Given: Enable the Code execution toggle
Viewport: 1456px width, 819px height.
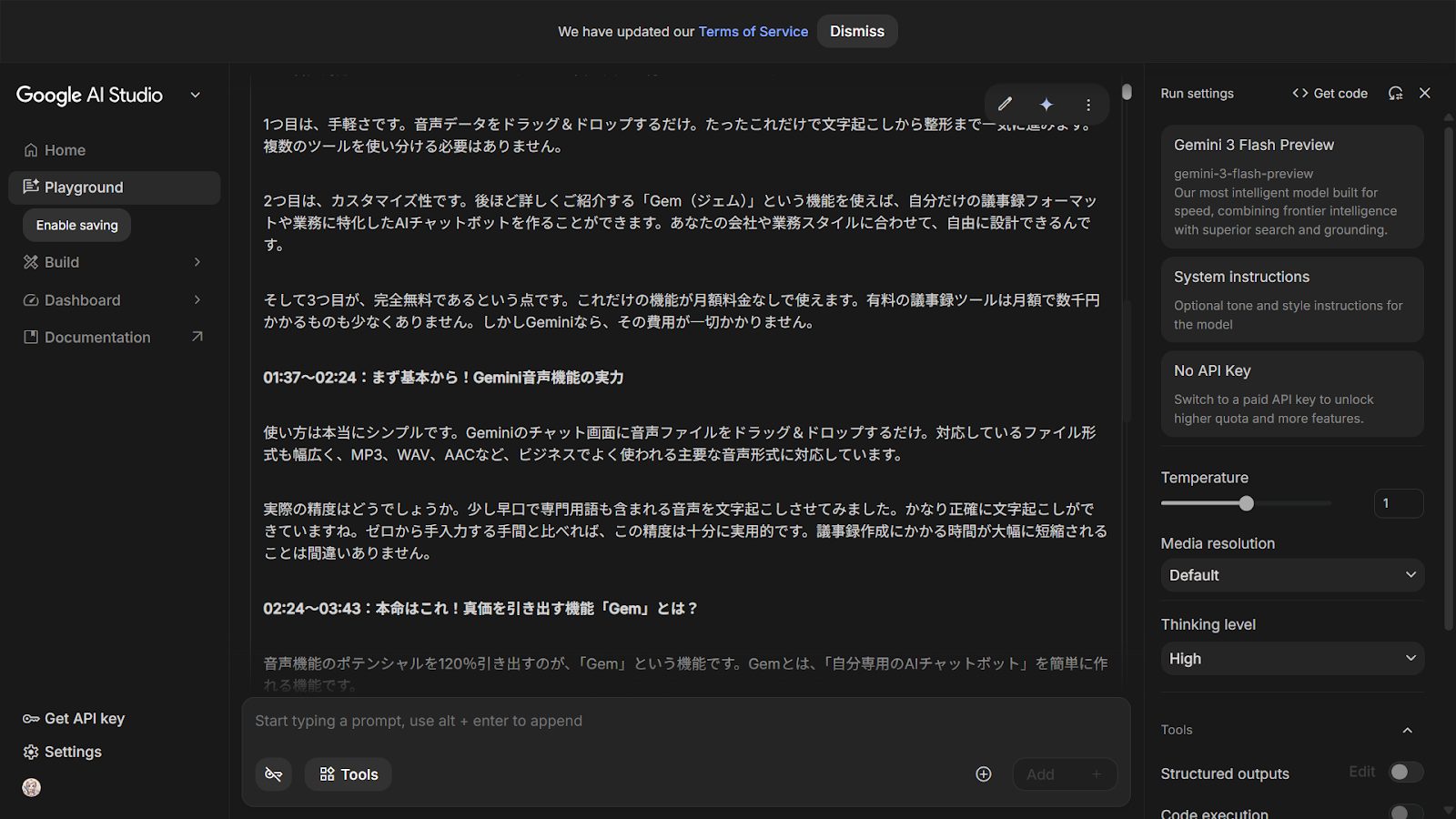Looking at the screenshot, I should (1406, 812).
